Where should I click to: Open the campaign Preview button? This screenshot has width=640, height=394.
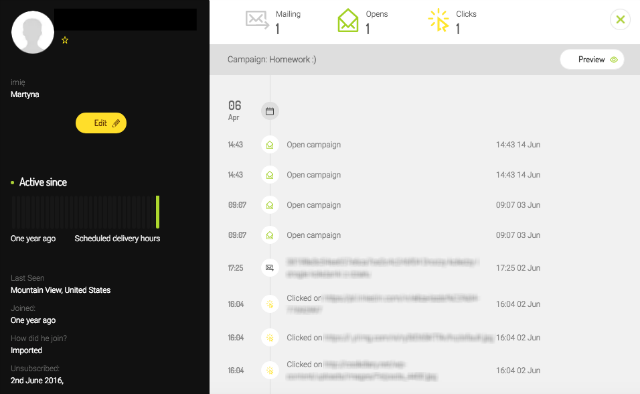[592, 60]
